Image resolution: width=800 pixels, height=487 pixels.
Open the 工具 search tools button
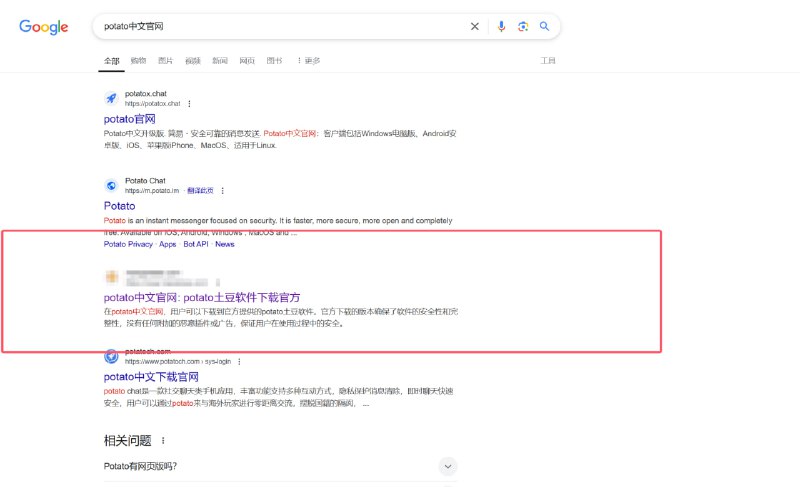coord(548,61)
